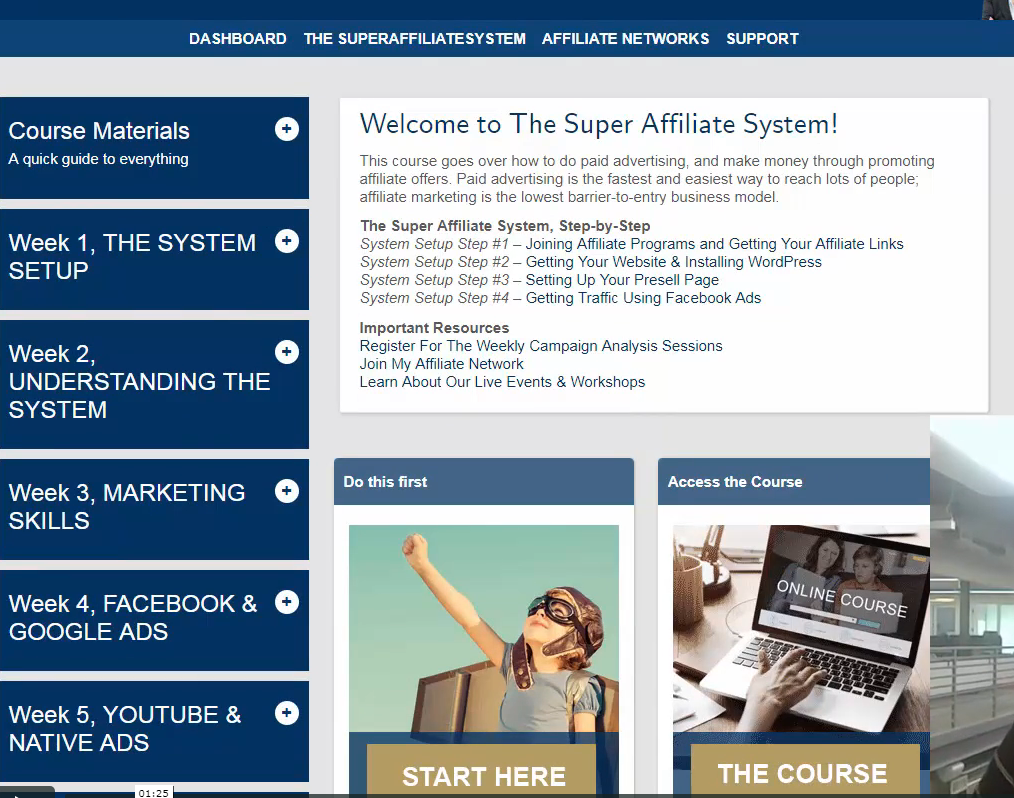Click Learn About Our Live Events & Workshops
Viewport: 1014px width, 798px height.
(x=502, y=382)
